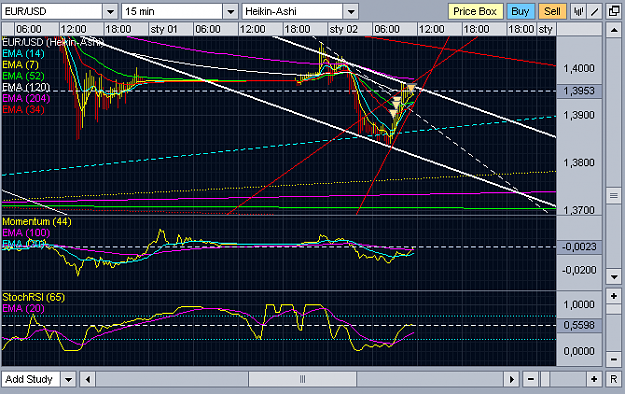Viewport: 625px width, 394px height.
Task: Click the -0,0023 momentum value
Action: (579, 247)
